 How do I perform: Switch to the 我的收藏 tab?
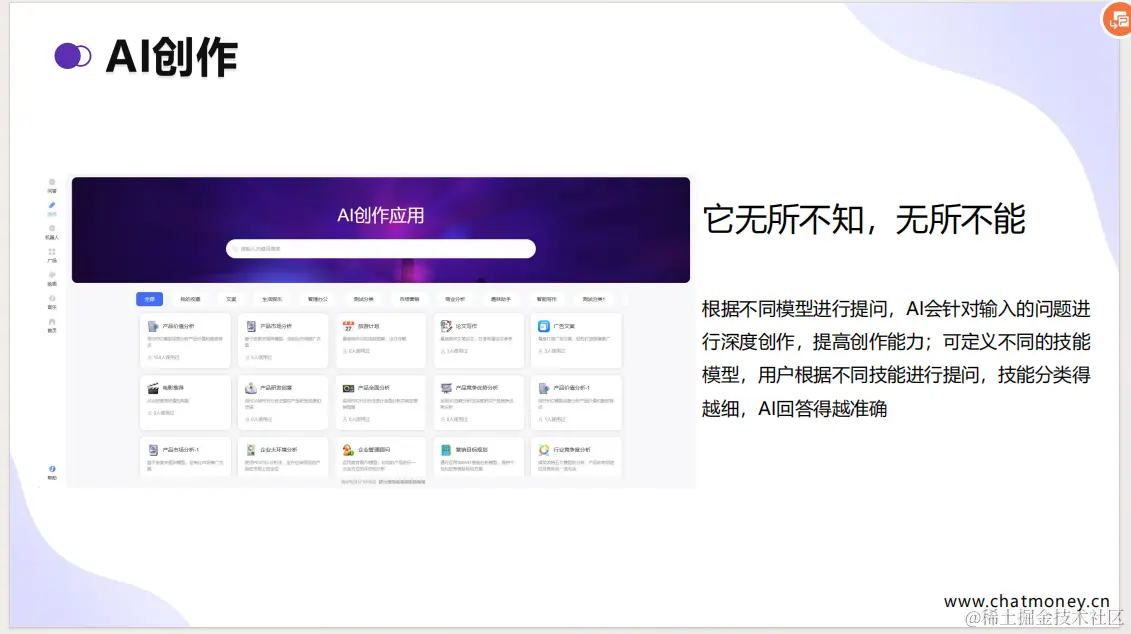(x=190, y=299)
